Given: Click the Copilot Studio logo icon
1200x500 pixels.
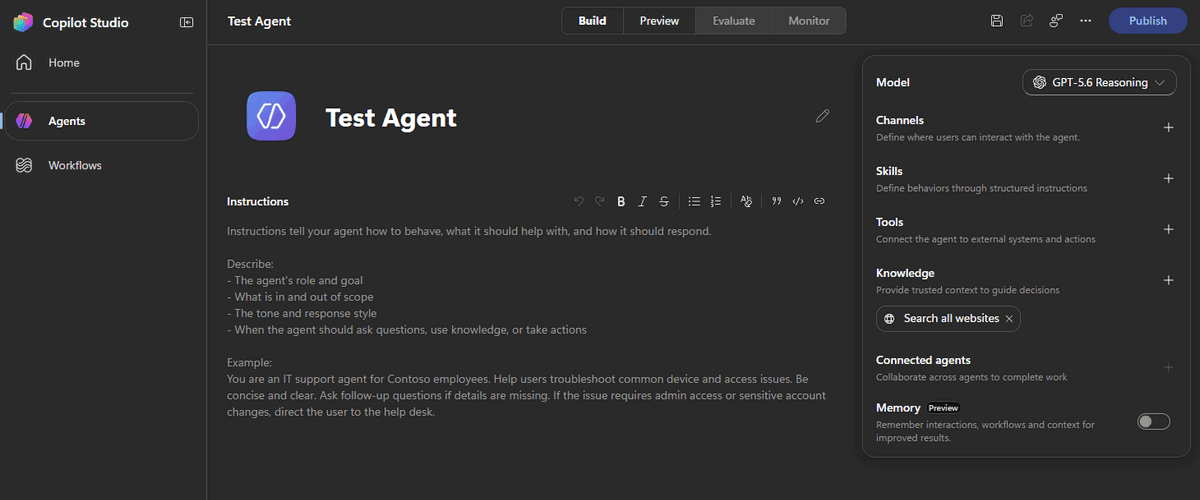Looking at the screenshot, I should coord(23,22).
